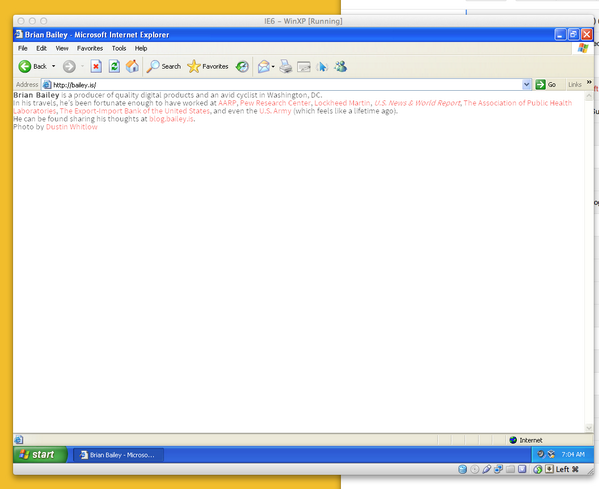The width and height of the screenshot is (599, 489).
Task: Click the VirtualBox host key arrow icon
Action: pos(549,469)
